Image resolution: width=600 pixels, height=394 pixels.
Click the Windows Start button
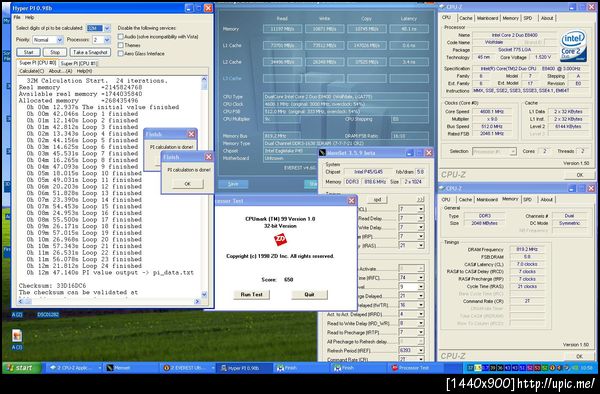pyautogui.click(x=21, y=368)
